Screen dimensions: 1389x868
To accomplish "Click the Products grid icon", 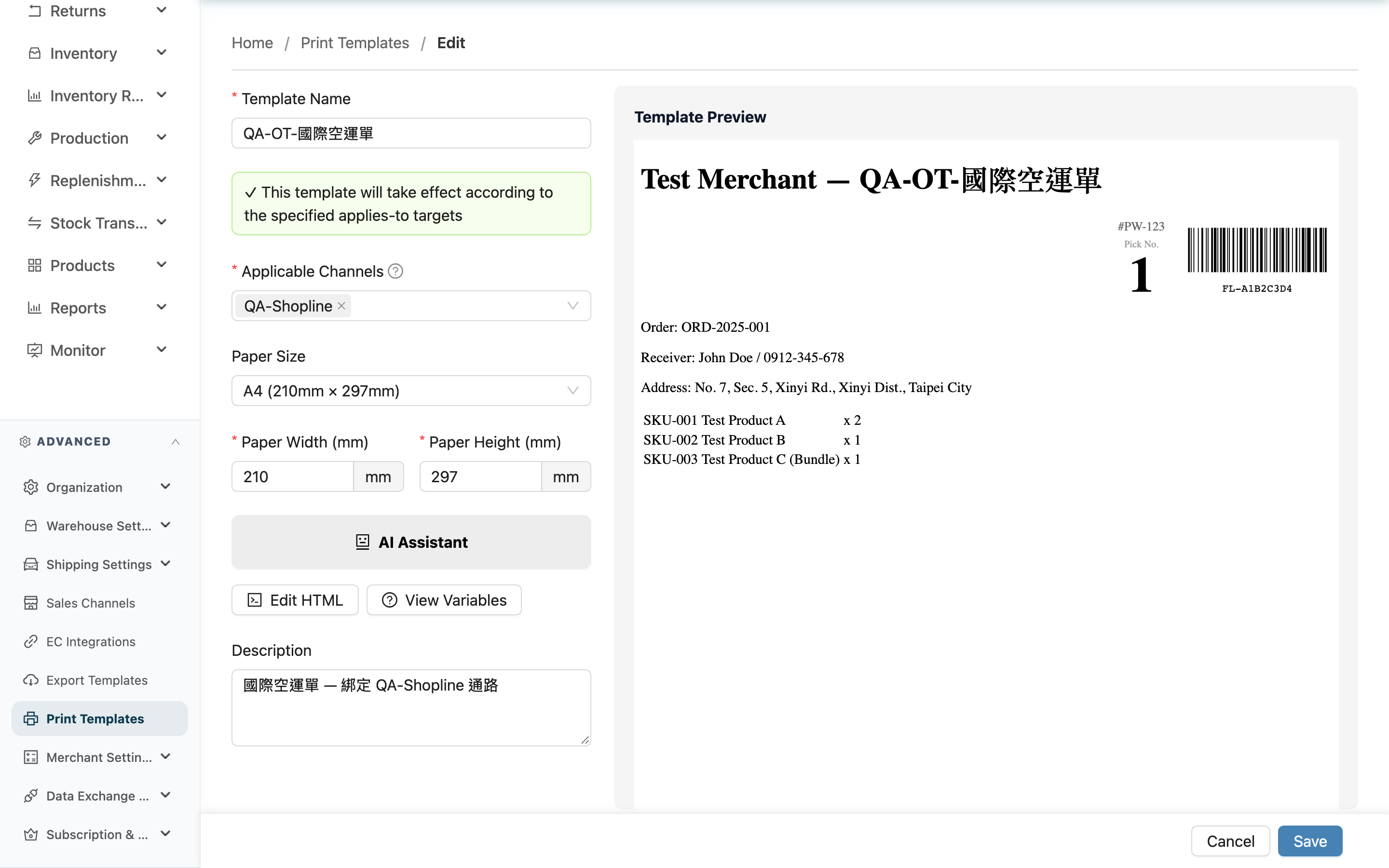I will [34, 266].
